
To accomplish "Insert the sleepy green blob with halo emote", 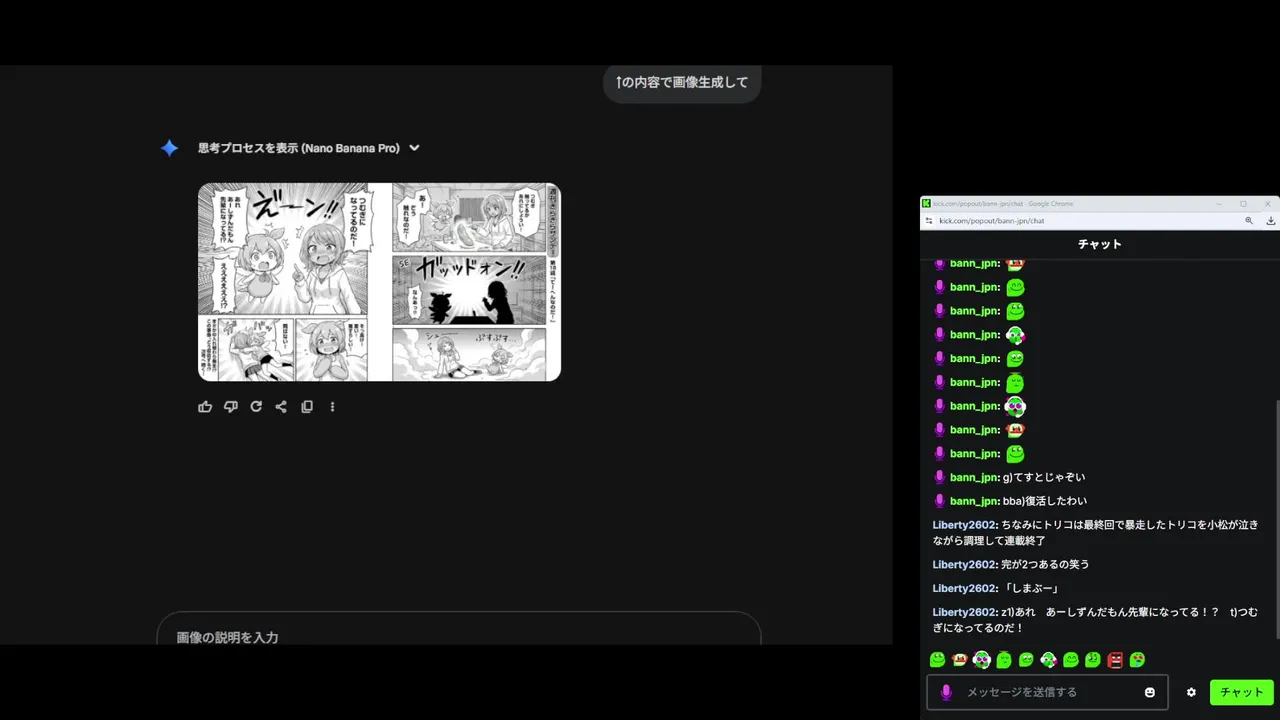I will coord(1004,660).
